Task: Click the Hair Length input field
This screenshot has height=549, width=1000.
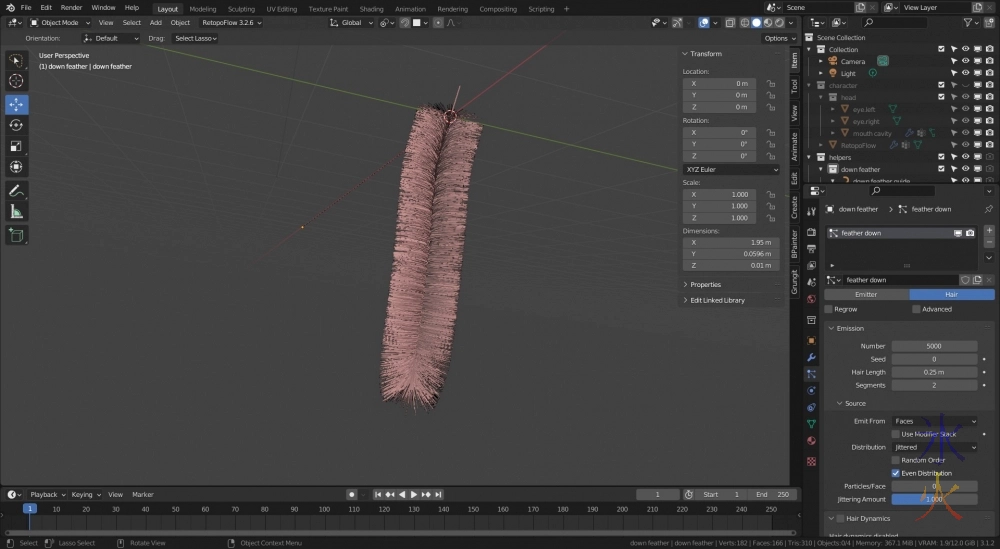Action: tap(935, 372)
